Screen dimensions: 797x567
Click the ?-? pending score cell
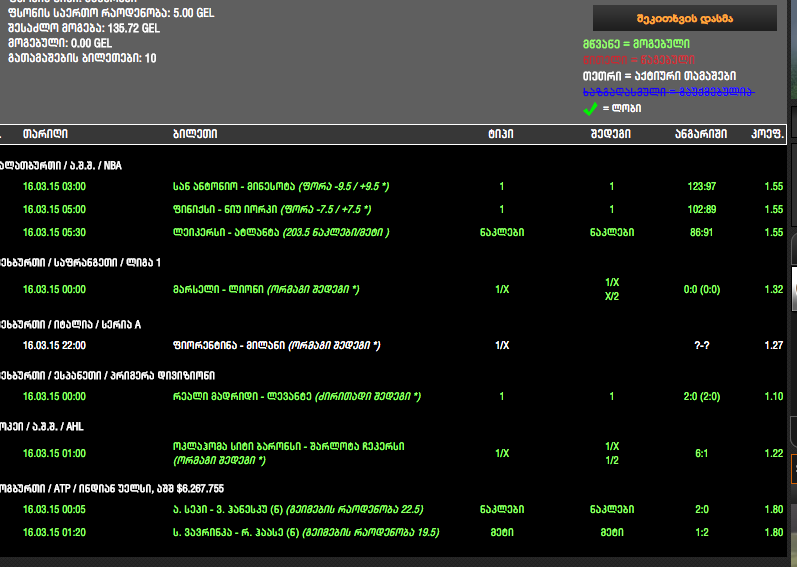(701, 345)
